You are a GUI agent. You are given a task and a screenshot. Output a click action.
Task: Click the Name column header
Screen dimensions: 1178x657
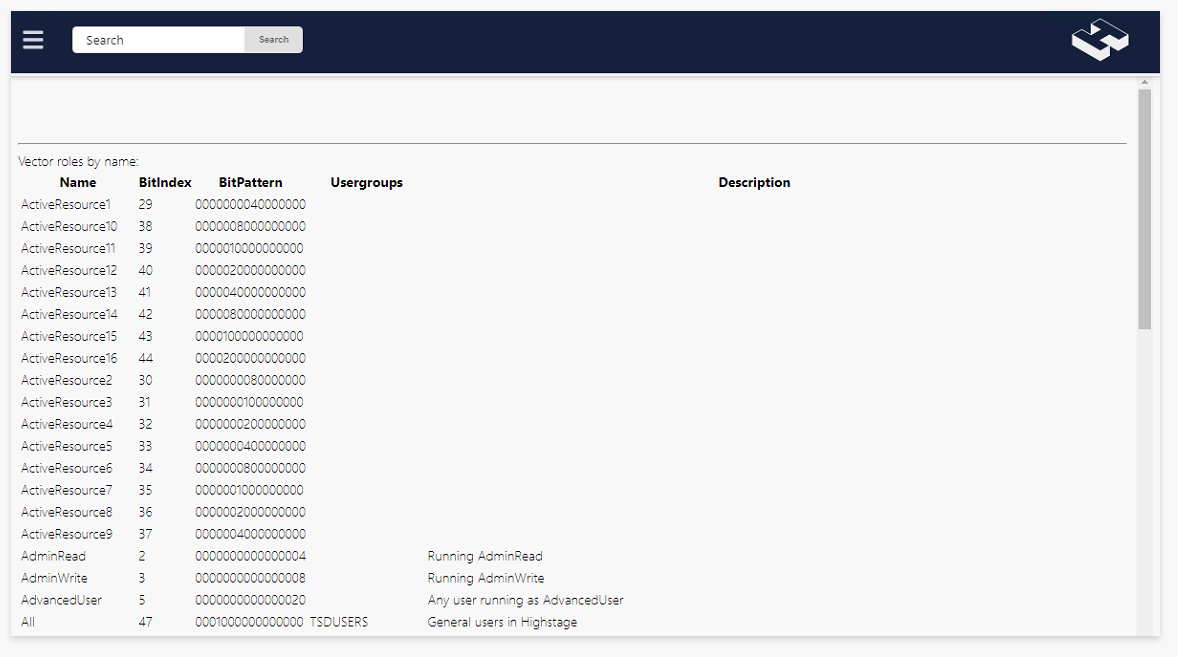click(x=78, y=182)
